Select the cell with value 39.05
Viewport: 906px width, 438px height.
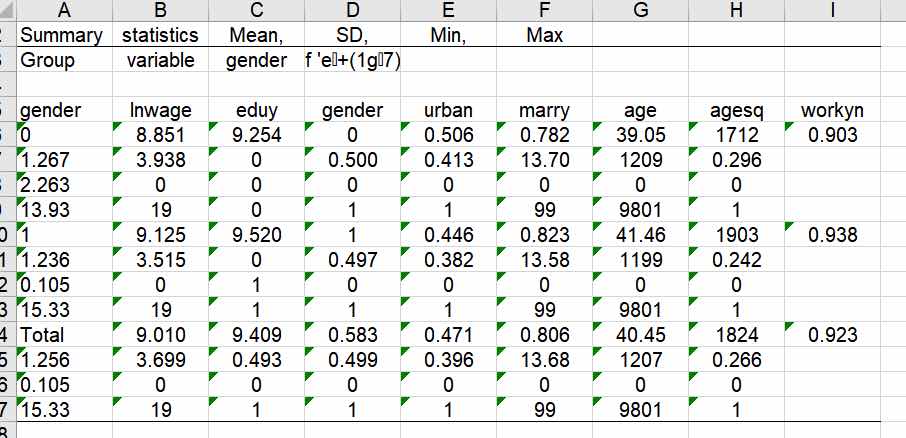pyautogui.click(x=640, y=135)
